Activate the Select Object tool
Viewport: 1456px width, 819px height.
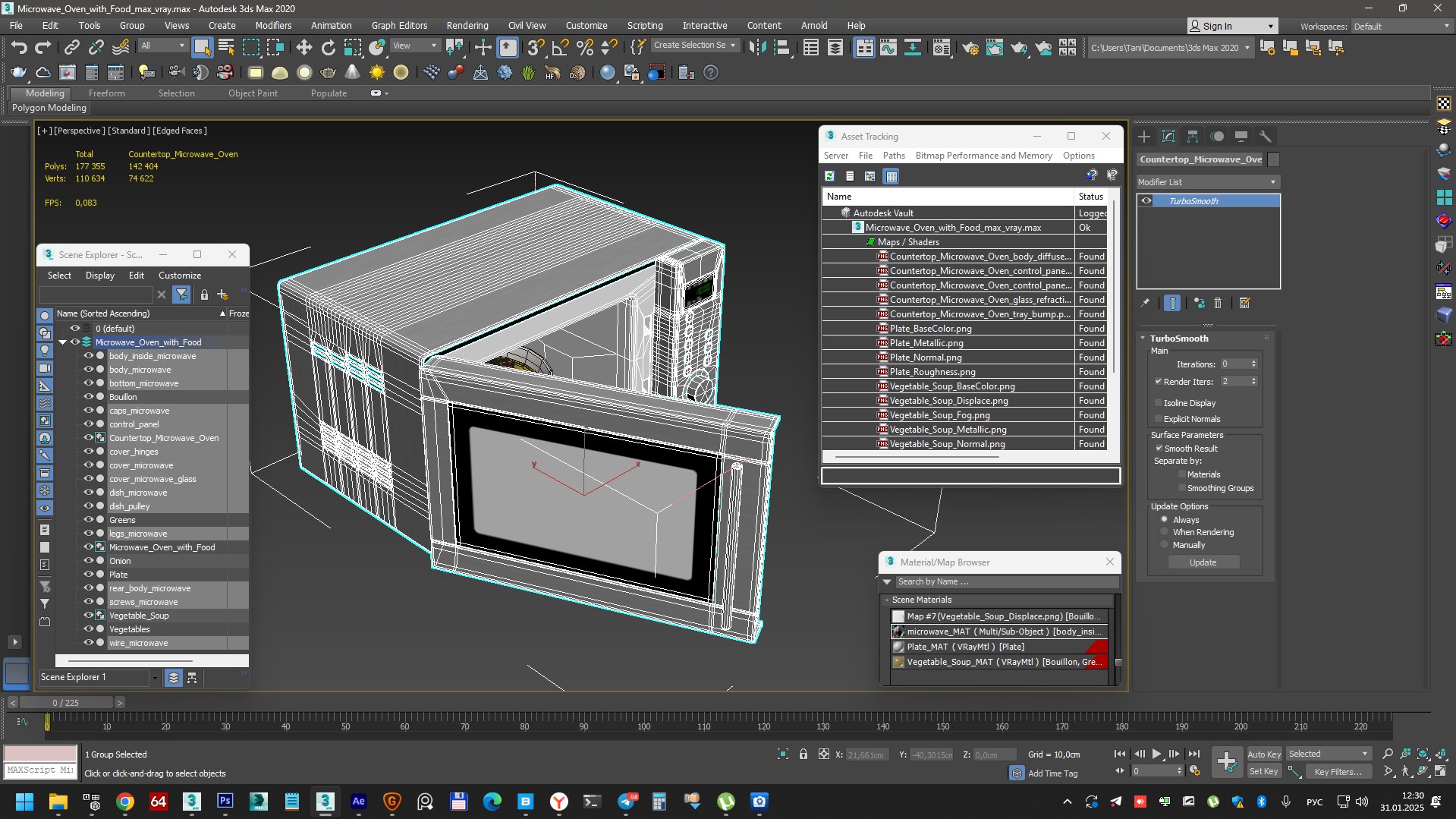pyautogui.click(x=202, y=47)
